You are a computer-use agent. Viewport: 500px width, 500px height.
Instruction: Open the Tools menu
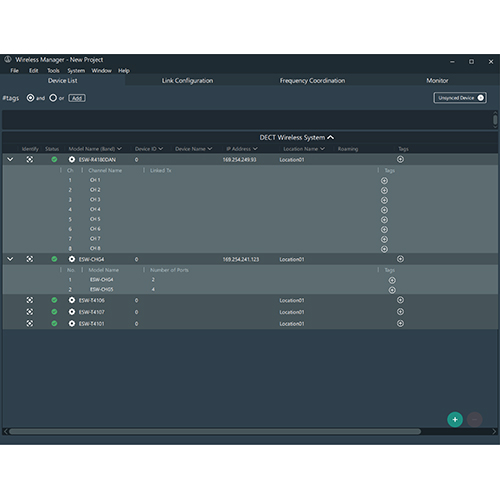53,71
